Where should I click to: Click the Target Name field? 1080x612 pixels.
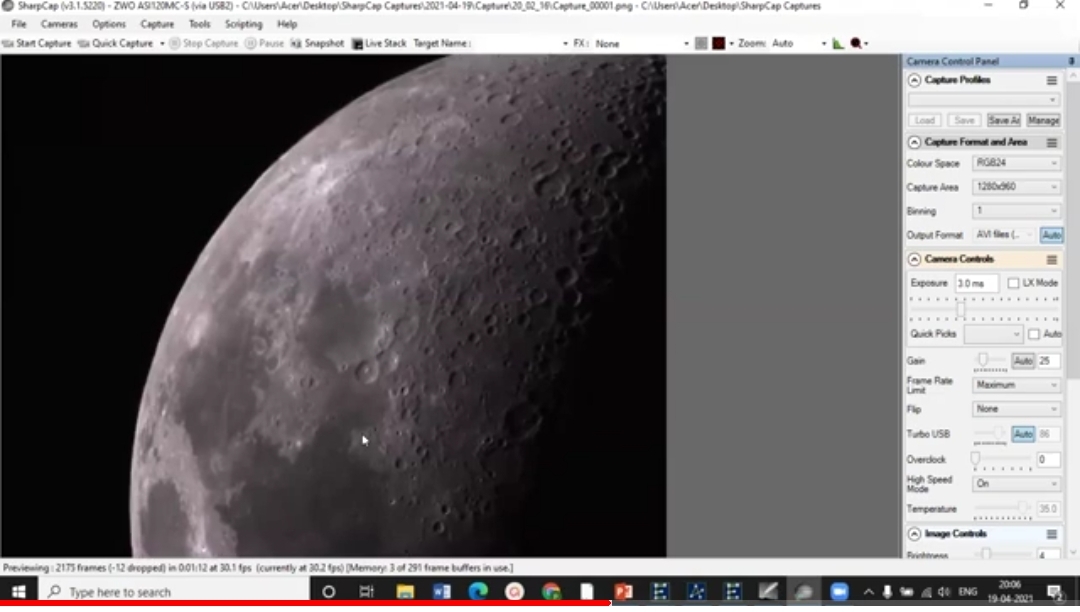pyautogui.click(x=522, y=43)
